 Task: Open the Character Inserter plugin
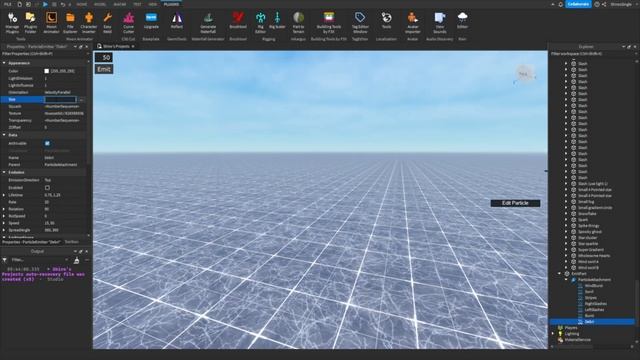(89, 23)
